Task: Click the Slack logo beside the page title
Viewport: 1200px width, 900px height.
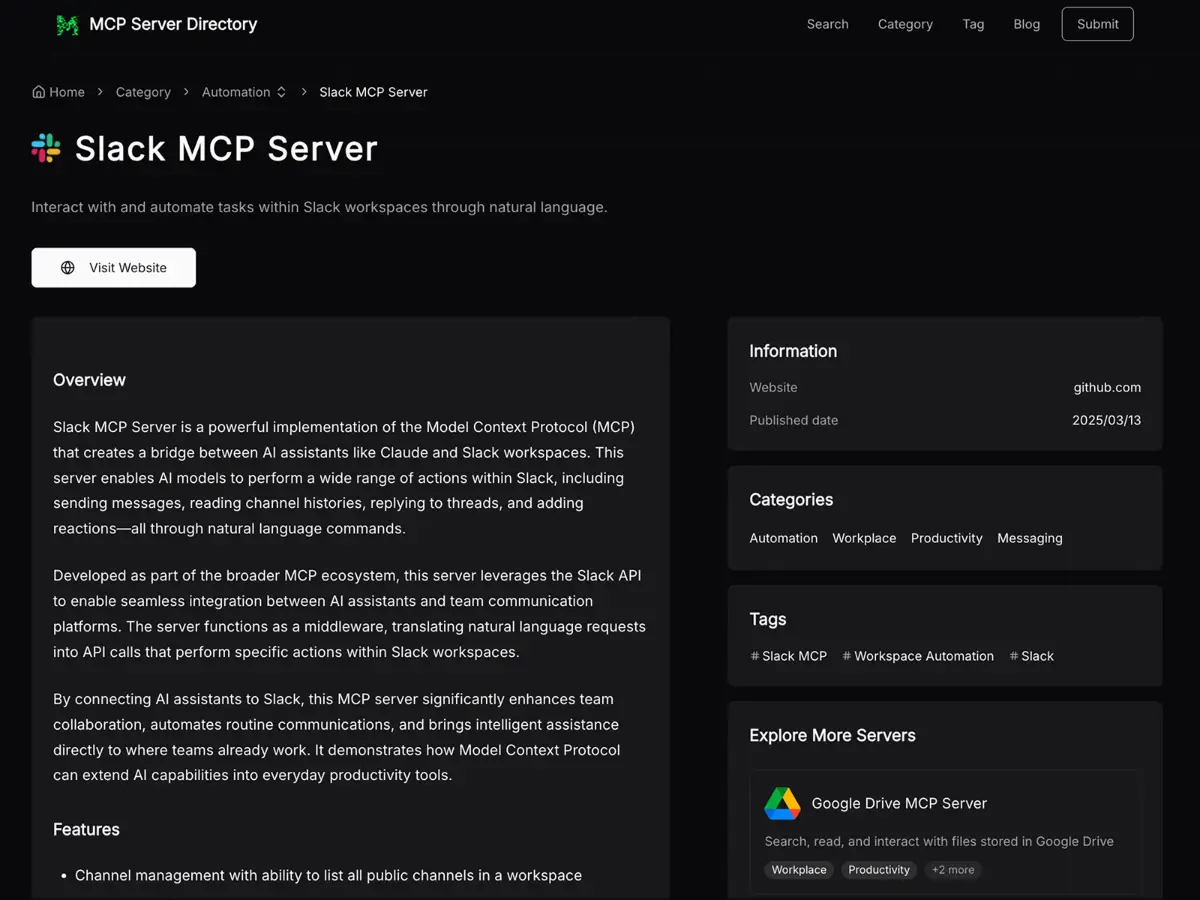Action: [x=45, y=148]
